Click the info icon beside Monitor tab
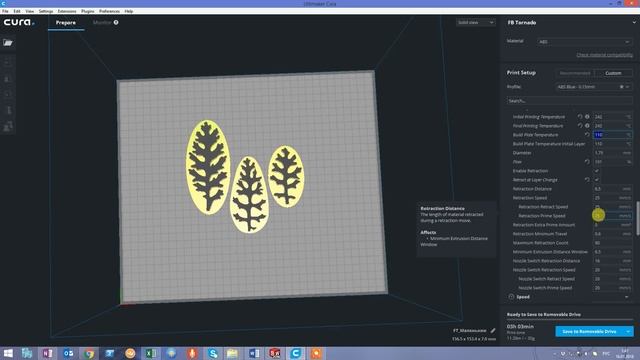This screenshot has width=640, height=360. click(x=116, y=22)
